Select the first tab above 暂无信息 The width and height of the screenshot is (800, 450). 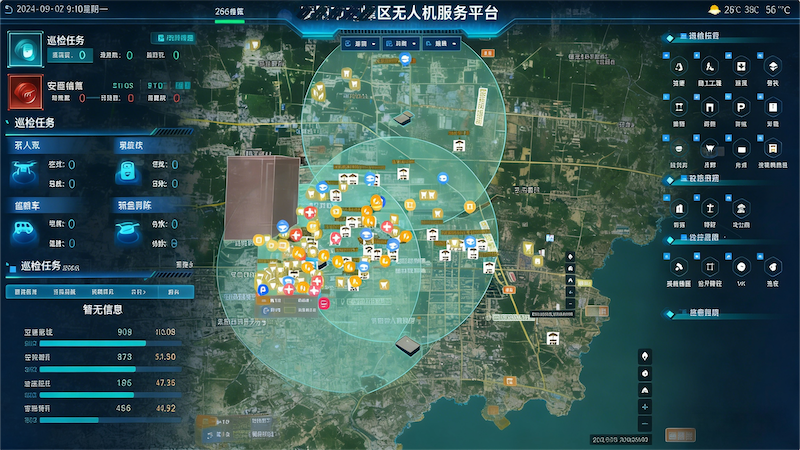click(x=29, y=292)
